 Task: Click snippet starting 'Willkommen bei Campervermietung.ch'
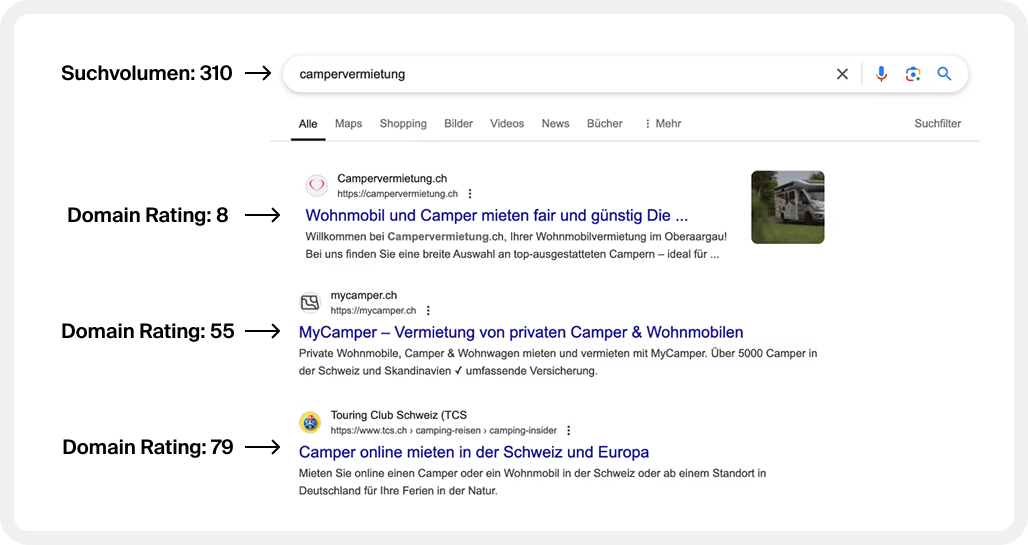[516, 245]
